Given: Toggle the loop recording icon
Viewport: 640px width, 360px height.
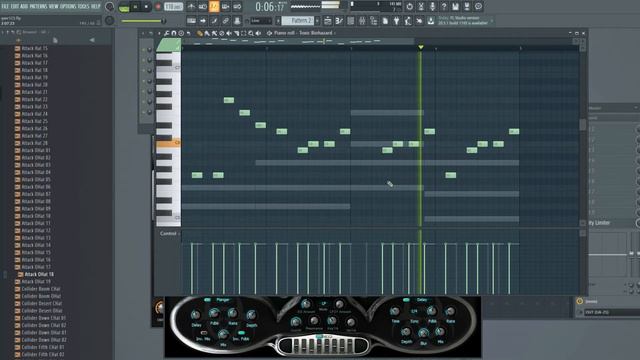Looking at the screenshot, I should [x=237, y=7].
